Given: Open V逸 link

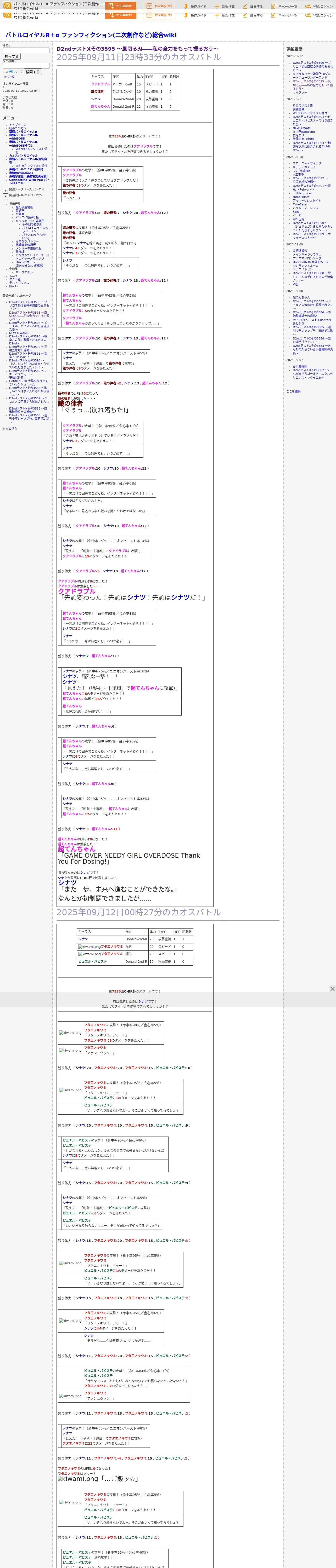Looking at the screenshot, I should 295,284.
